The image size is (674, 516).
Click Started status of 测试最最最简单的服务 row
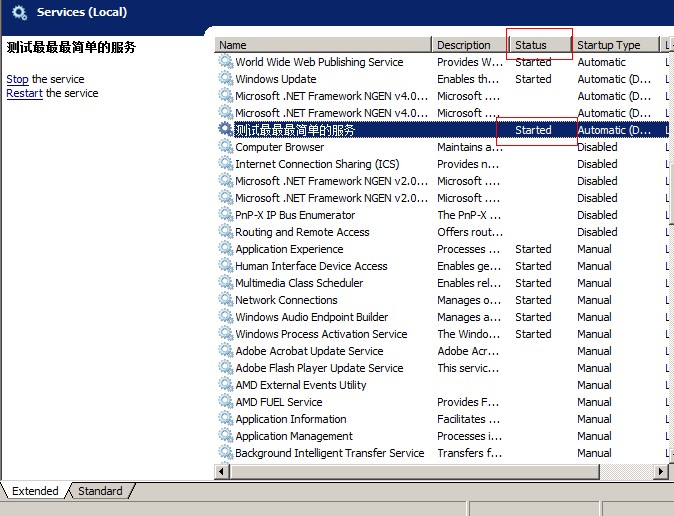(533, 130)
